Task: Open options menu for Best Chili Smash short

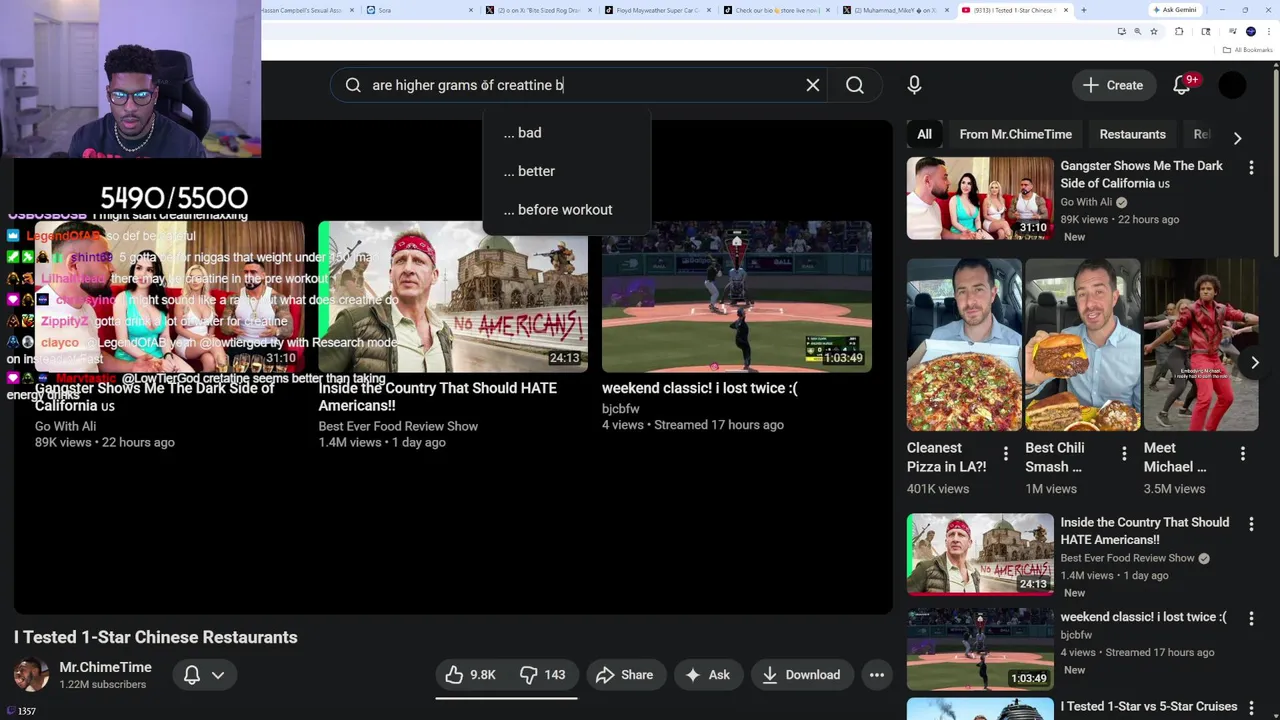Action: click(x=1124, y=453)
